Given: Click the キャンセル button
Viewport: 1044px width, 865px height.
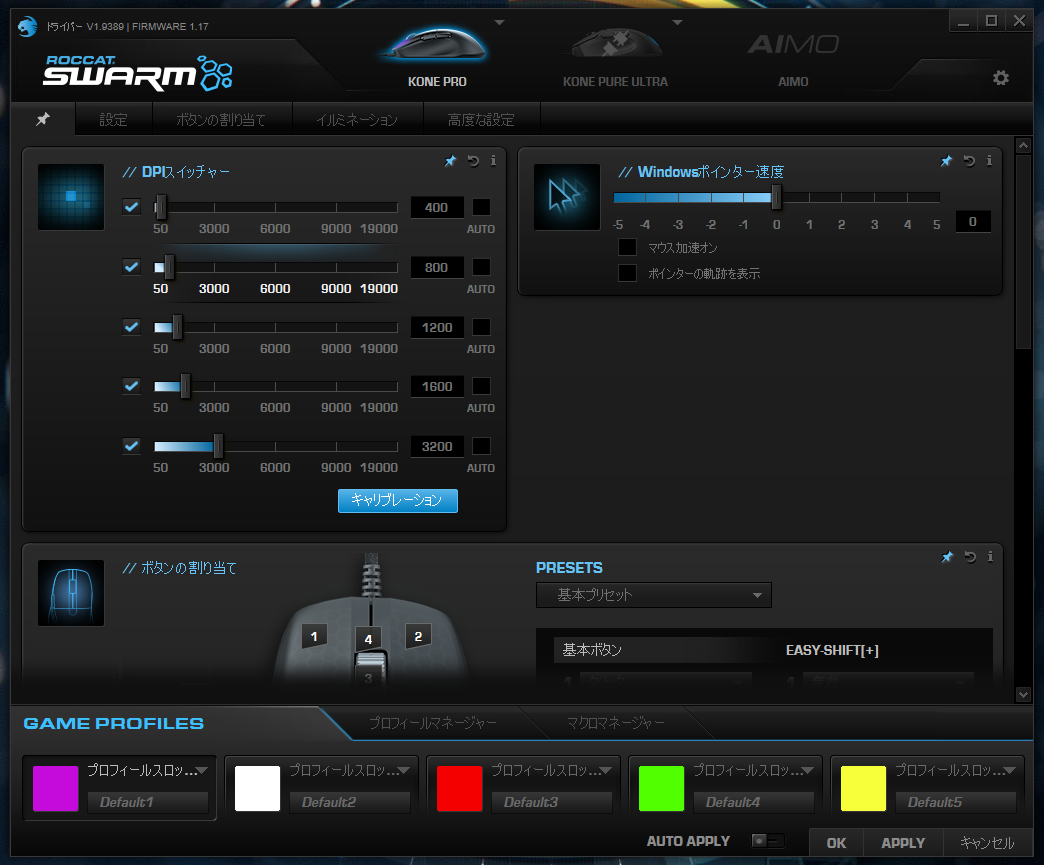Looking at the screenshot, I should point(987,843).
